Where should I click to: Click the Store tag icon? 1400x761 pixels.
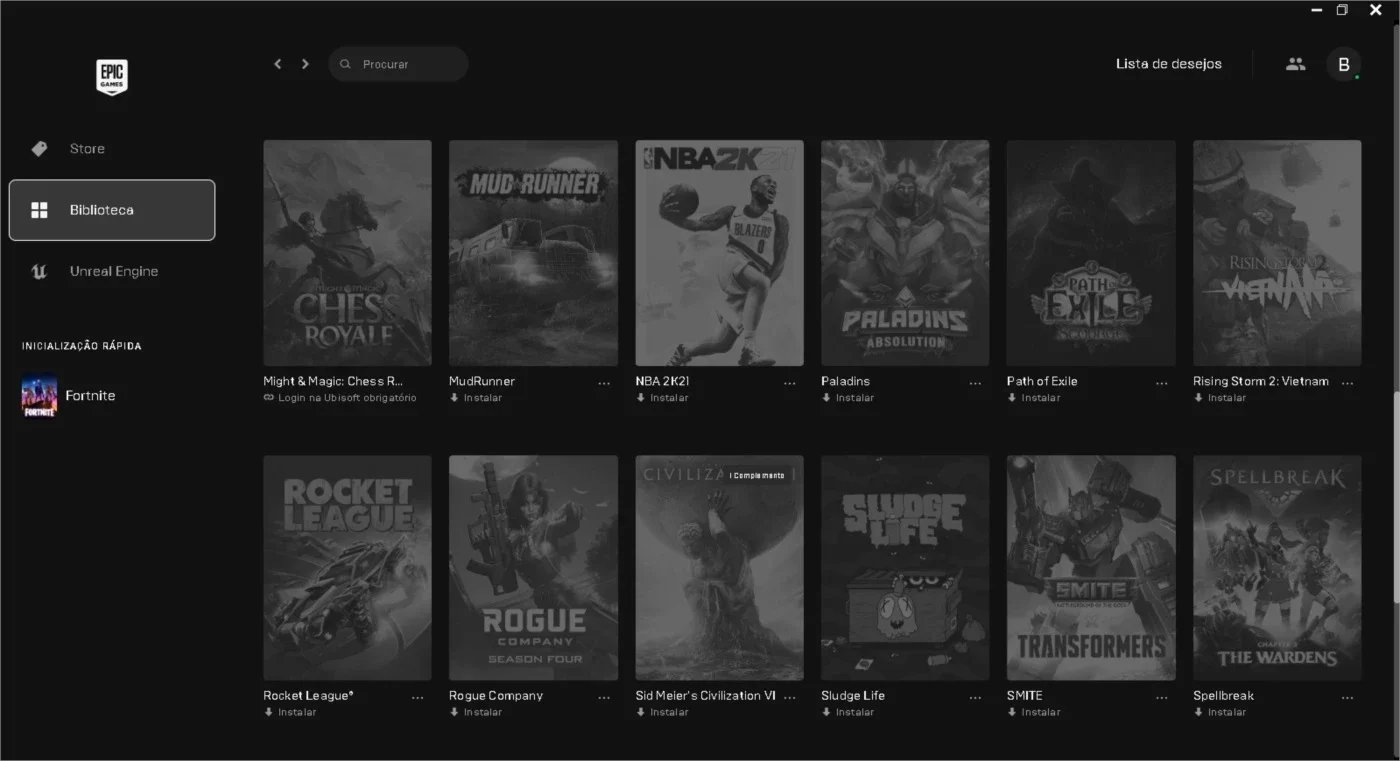(39, 149)
